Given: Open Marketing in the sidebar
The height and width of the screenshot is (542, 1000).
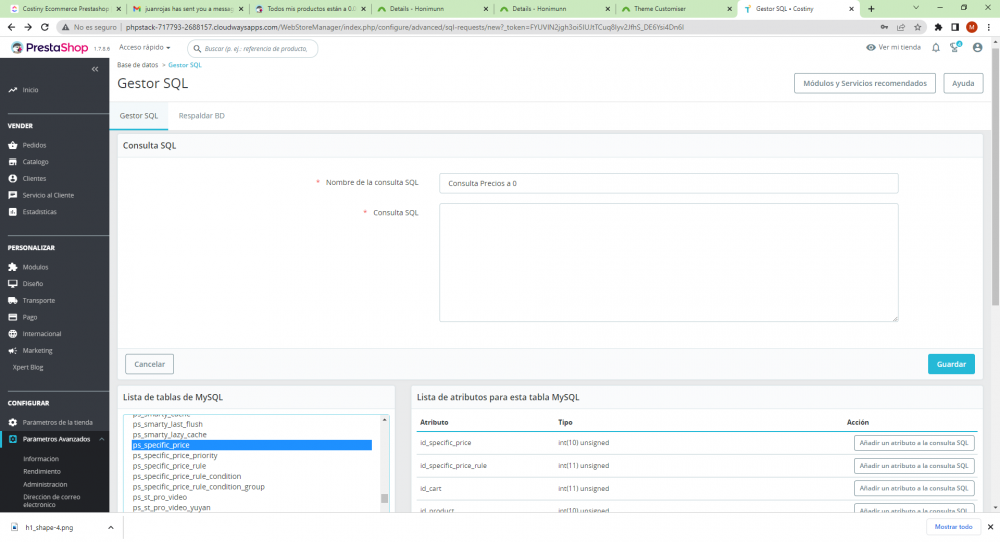Looking at the screenshot, I should 37,351.
